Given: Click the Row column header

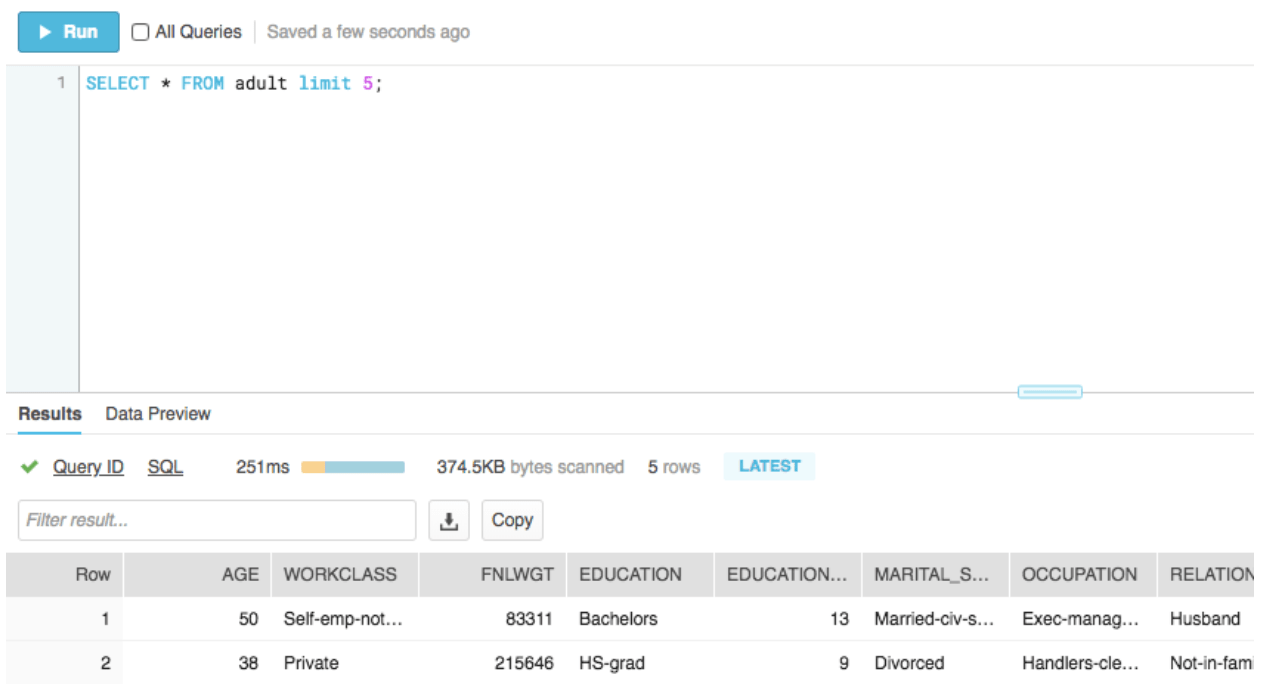Looking at the screenshot, I should point(65,575).
